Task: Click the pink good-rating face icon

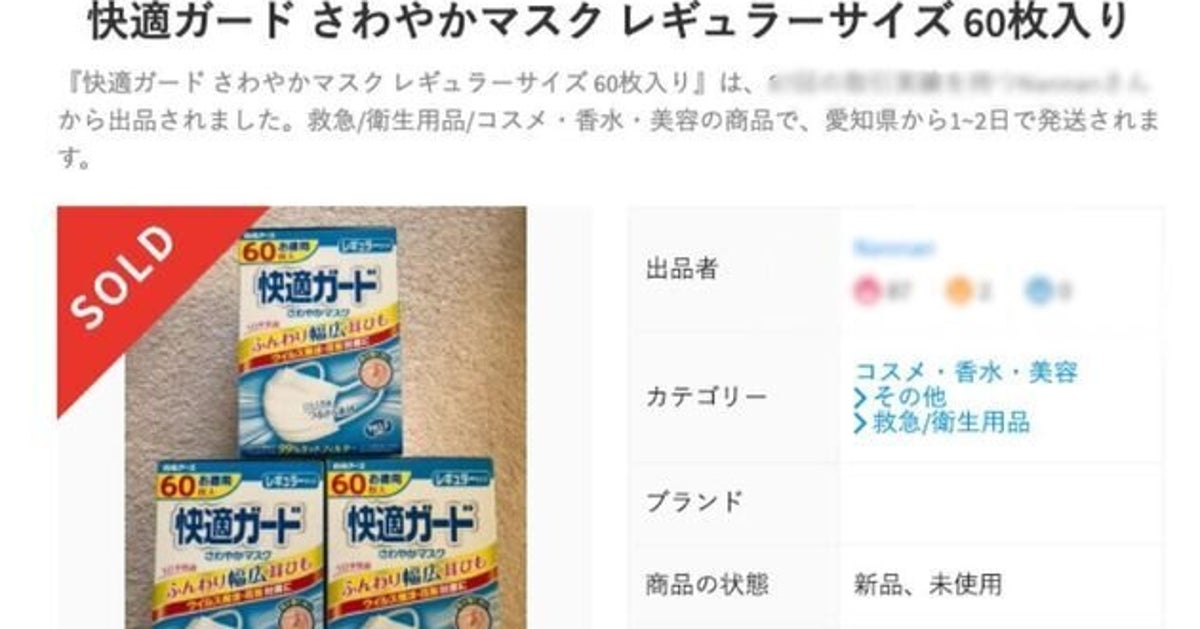Action: pos(866,291)
